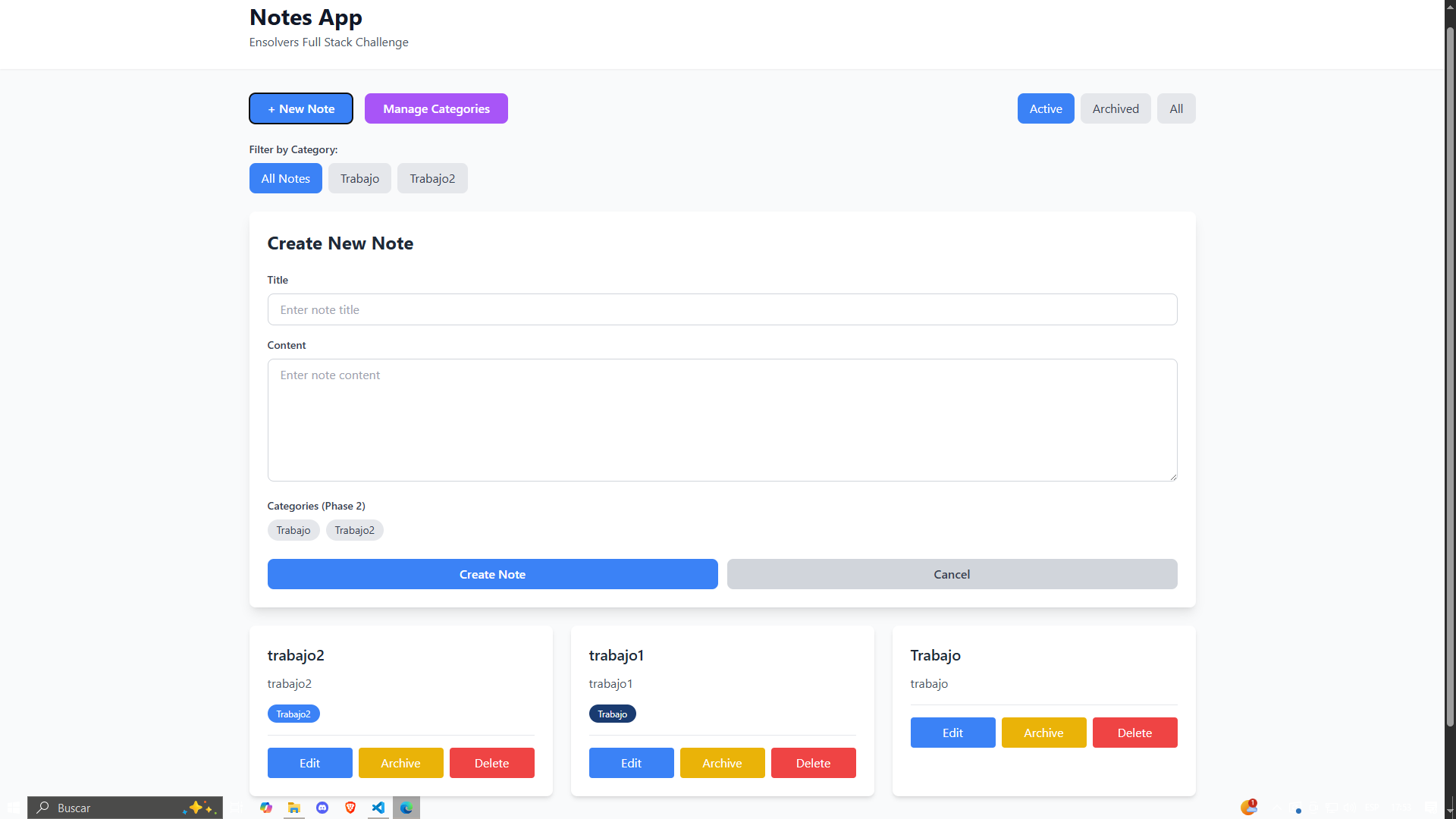This screenshot has height=819, width=1456.
Task: Select the All Notes category filter
Action: [286, 178]
